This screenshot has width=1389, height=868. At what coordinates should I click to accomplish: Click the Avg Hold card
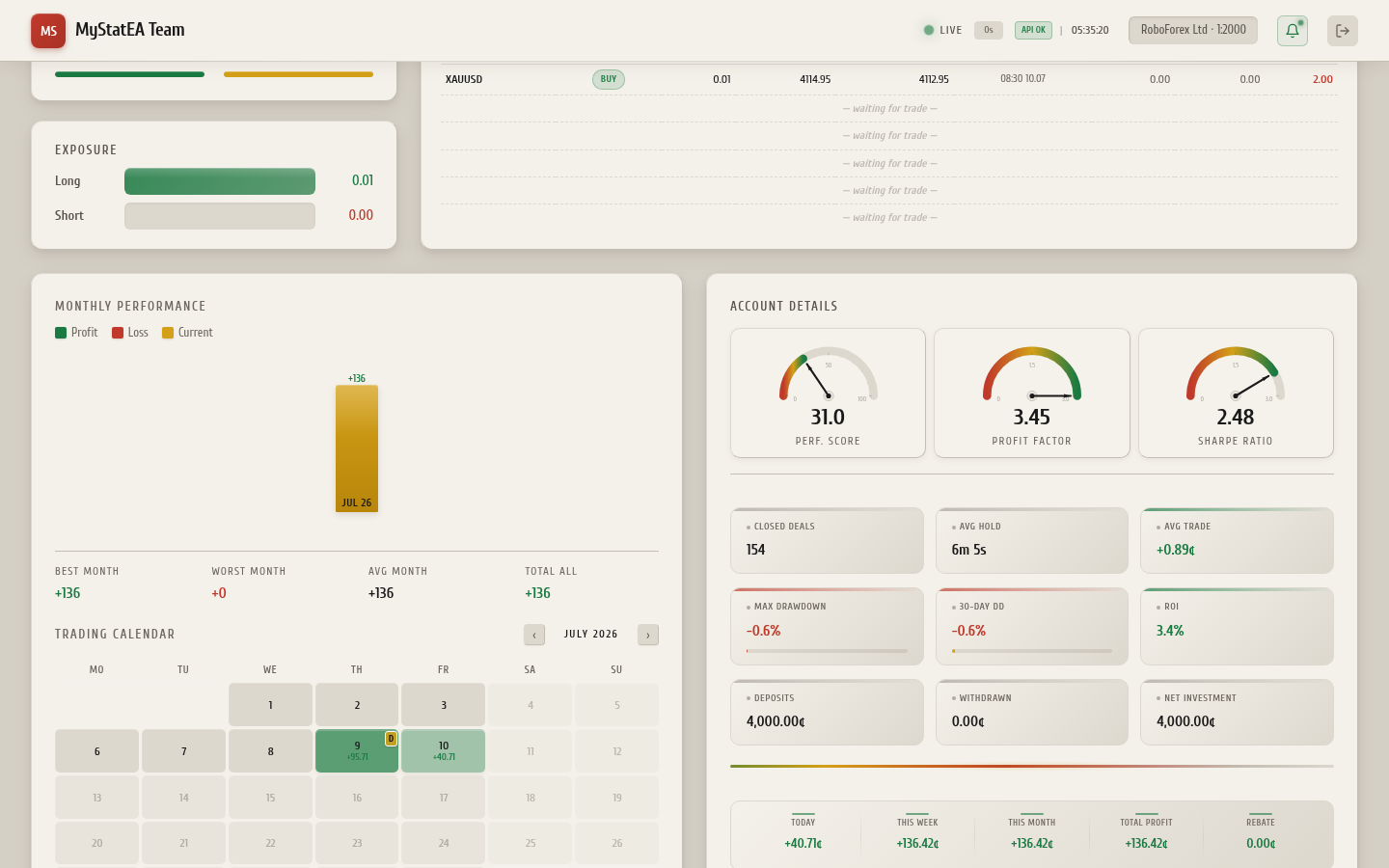[x=1032, y=540]
